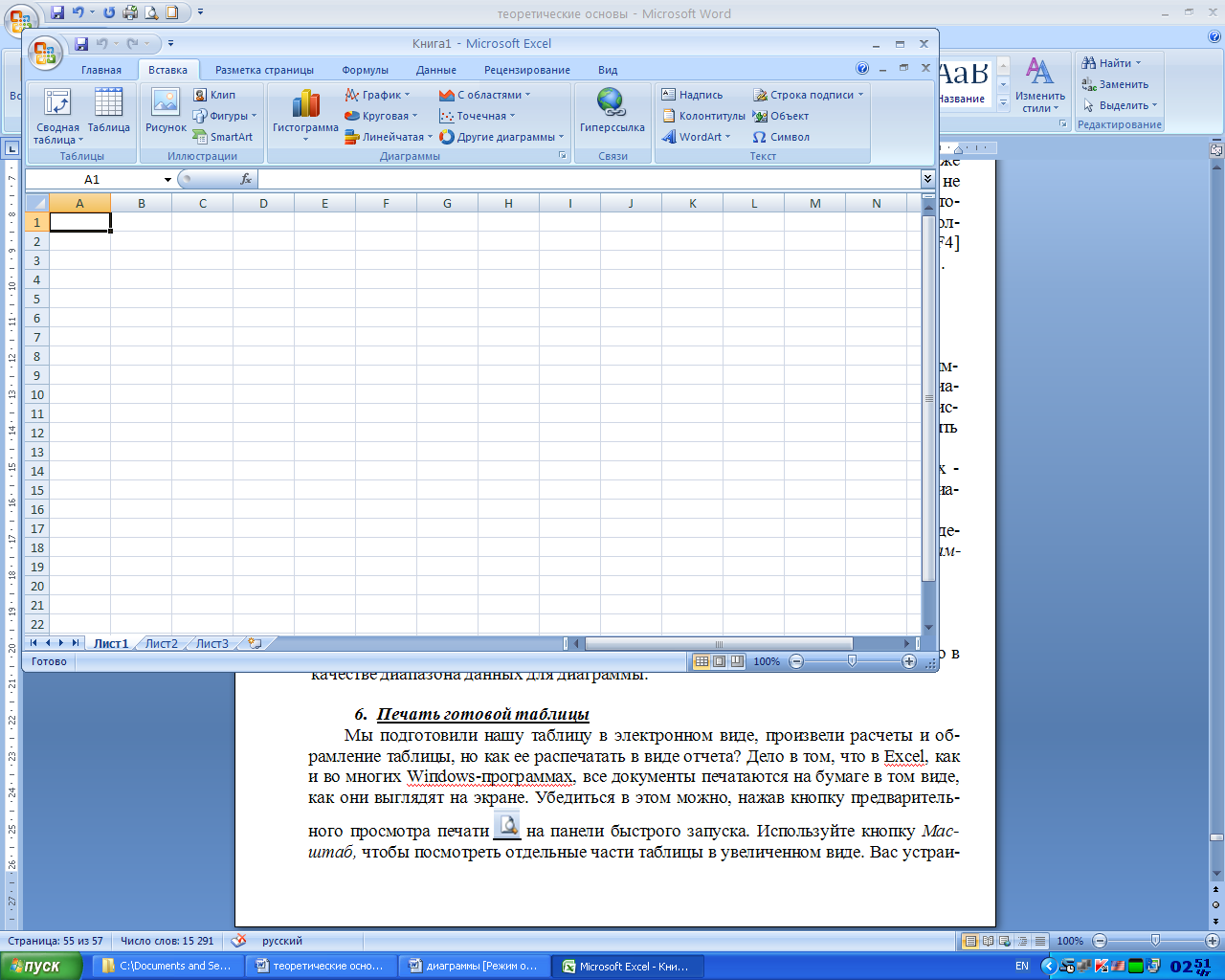The width and height of the screenshot is (1225, 980).
Task: Click the insert new worksheet tab icon
Action: coord(255,644)
